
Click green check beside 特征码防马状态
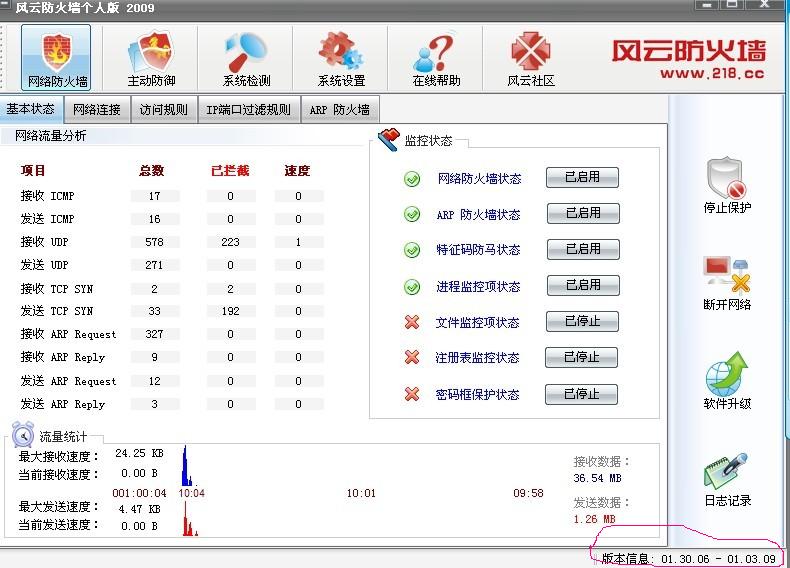coord(412,249)
